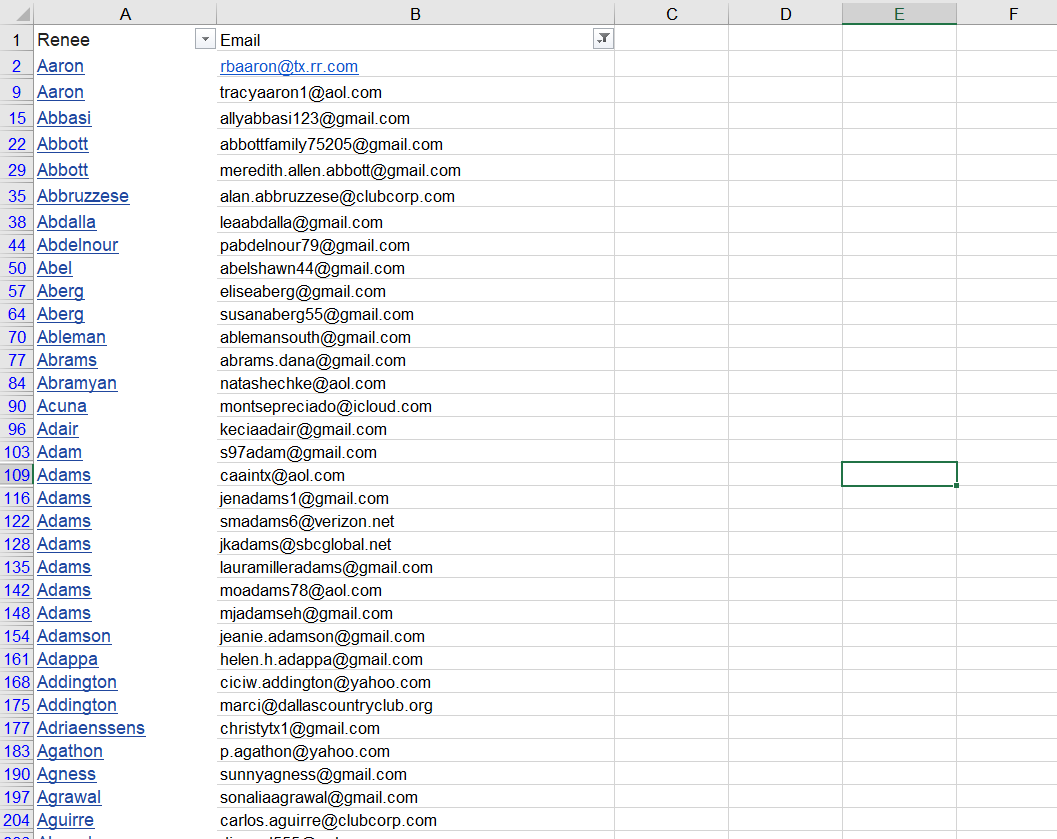The height and width of the screenshot is (839, 1057).
Task: Select the column F header
Action: (1012, 13)
